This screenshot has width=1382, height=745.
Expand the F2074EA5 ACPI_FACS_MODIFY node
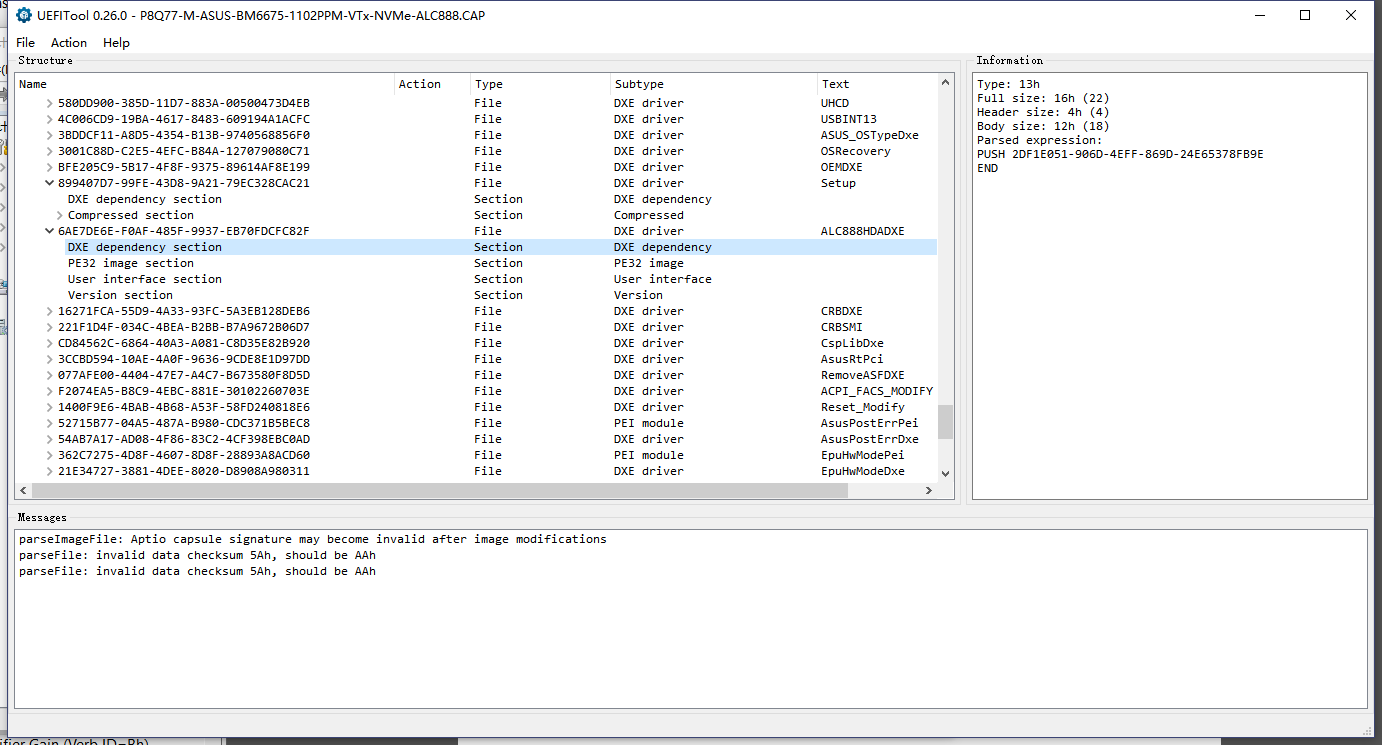click(x=50, y=391)
